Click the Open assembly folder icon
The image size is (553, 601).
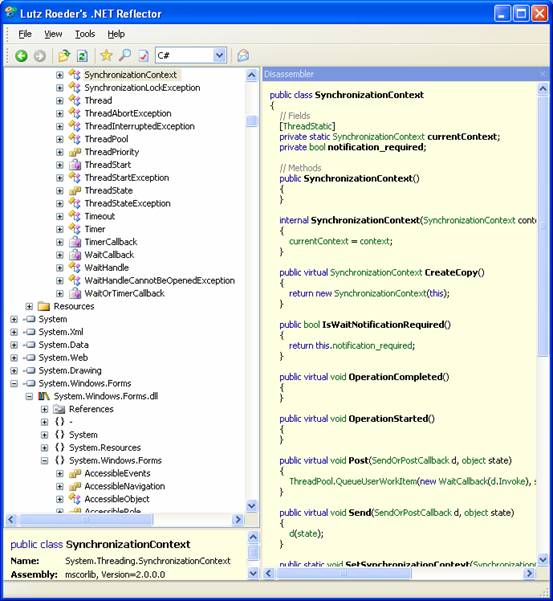(x=64, y=56)
